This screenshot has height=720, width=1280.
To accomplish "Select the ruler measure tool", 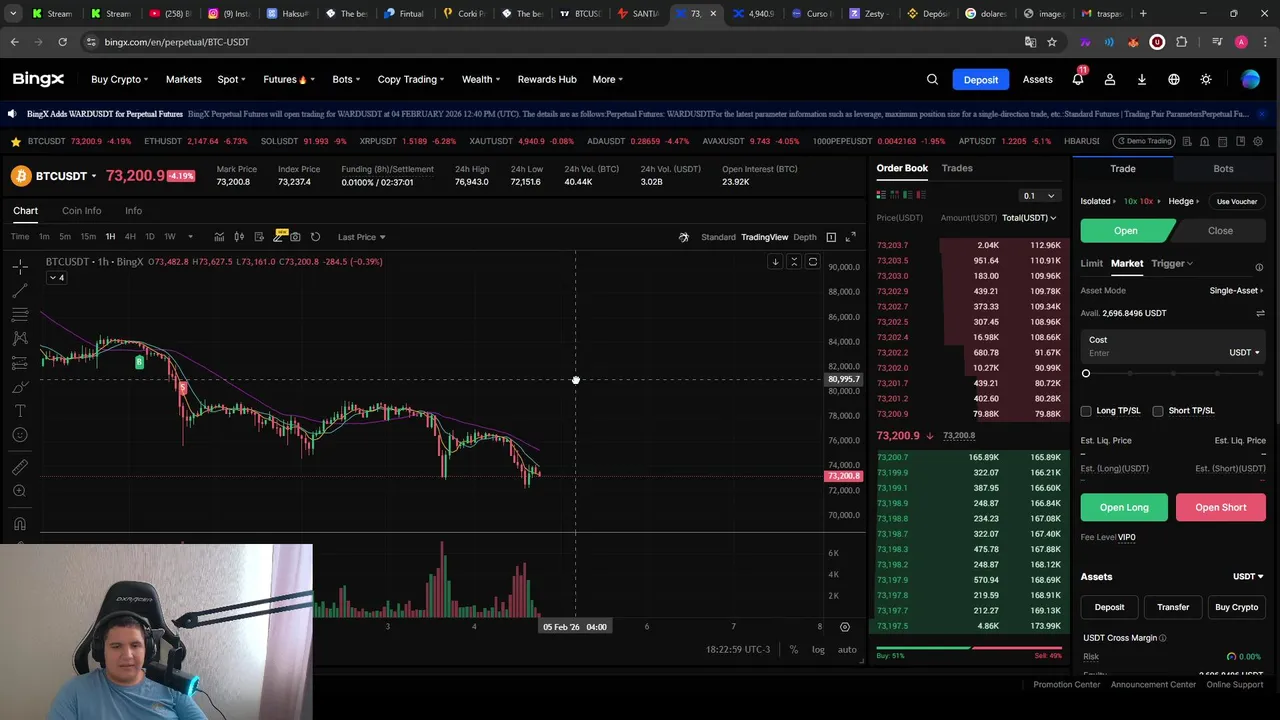I will (20, 467).
